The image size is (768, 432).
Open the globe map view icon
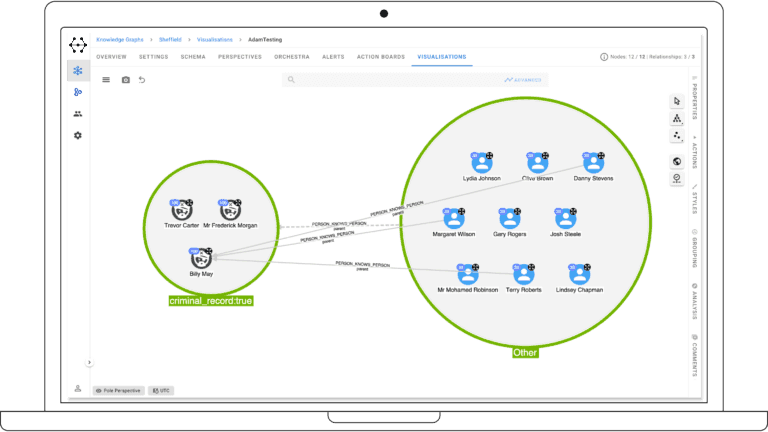pos(677,161)
